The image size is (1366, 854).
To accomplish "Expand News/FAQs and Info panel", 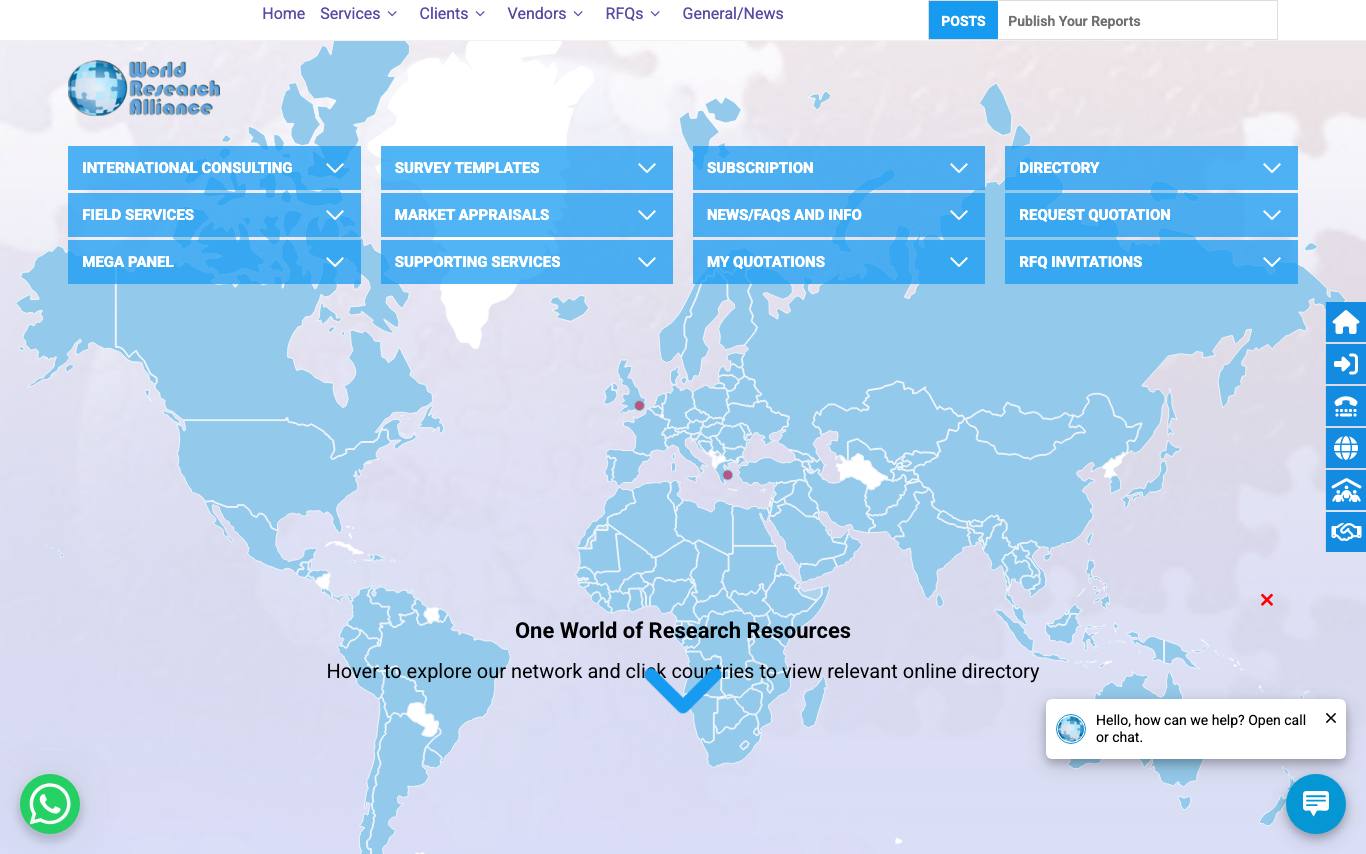I will [x=839, y=215].
